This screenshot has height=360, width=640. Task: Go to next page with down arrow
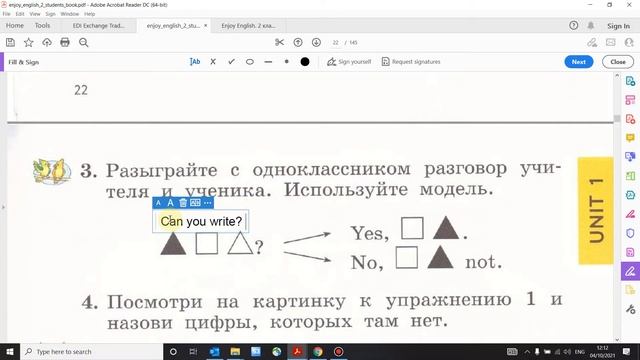click(316, 42)
